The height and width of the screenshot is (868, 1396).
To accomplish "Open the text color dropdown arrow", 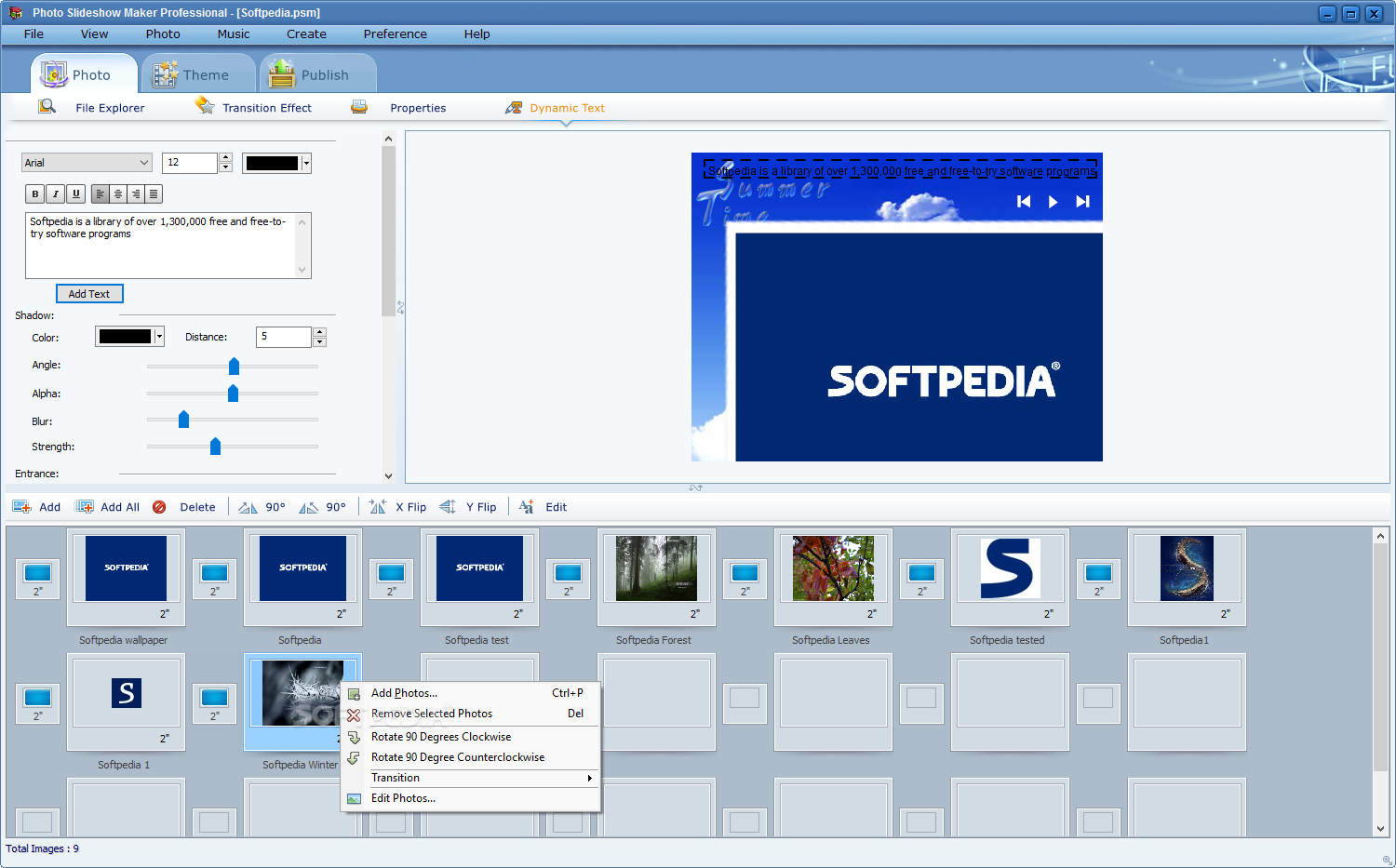I will pyautogui.click(x=306, y=164).
